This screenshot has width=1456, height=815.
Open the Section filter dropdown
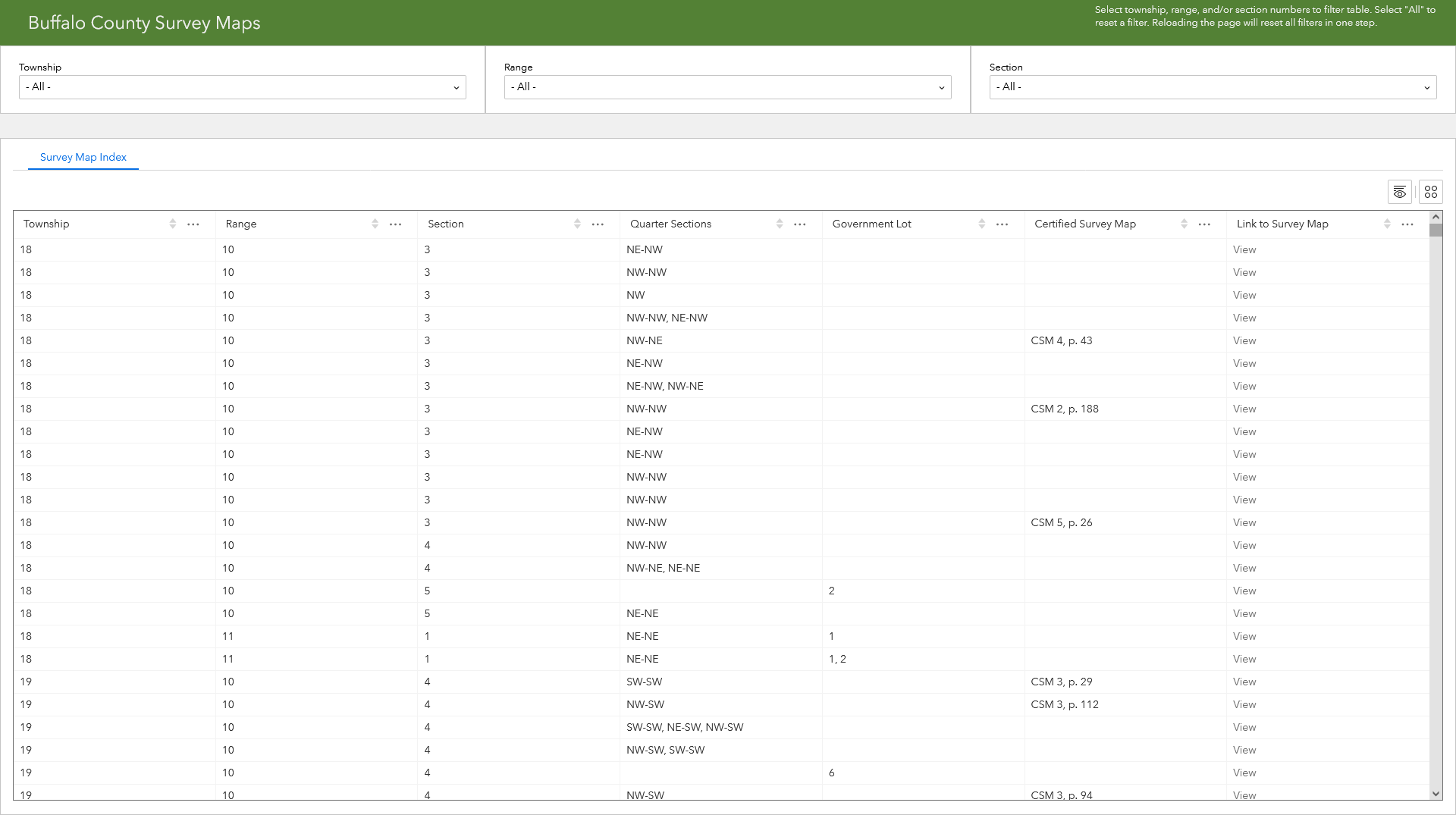click(1213, 86)
